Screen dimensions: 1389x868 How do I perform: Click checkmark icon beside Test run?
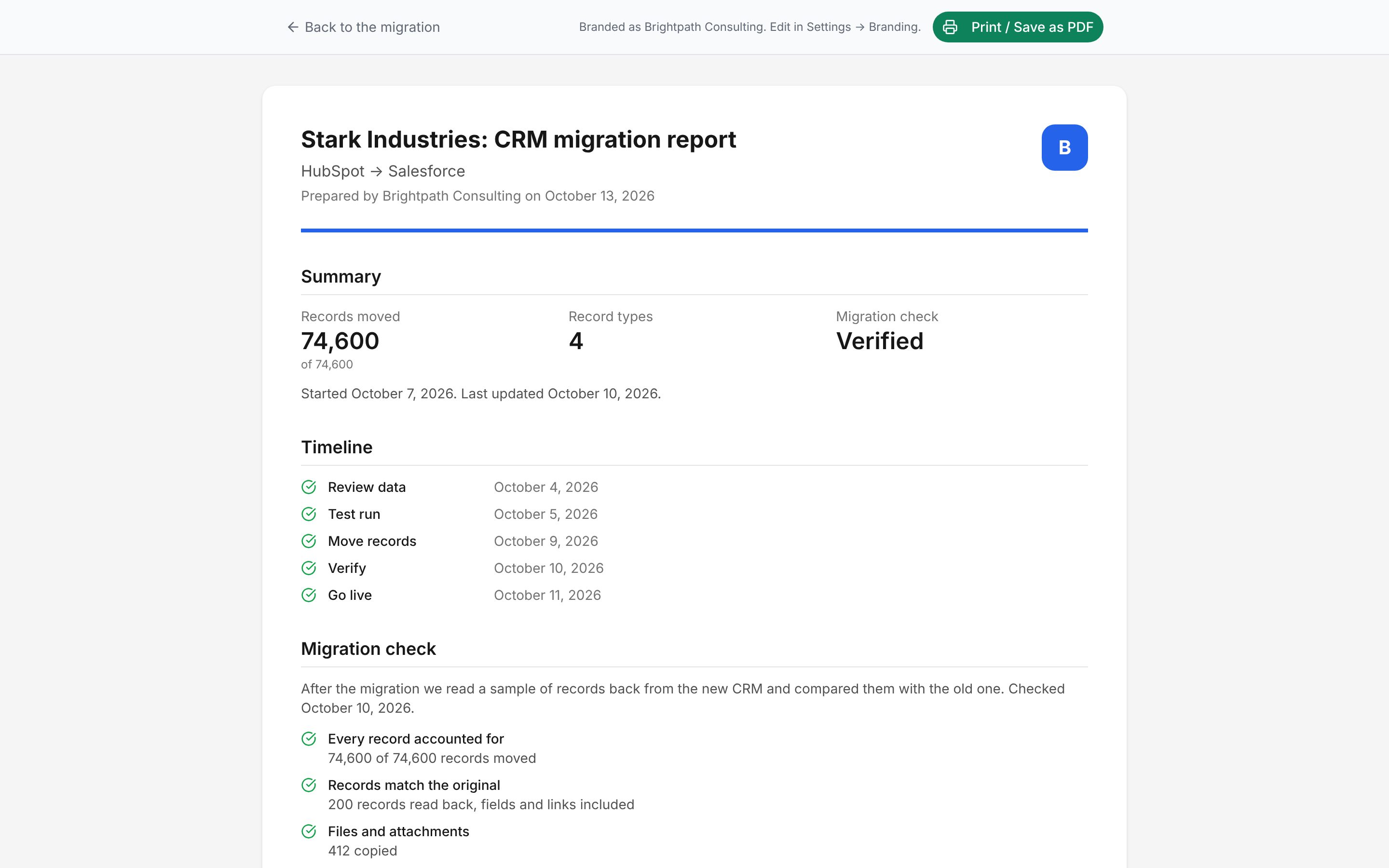[309, 514]
